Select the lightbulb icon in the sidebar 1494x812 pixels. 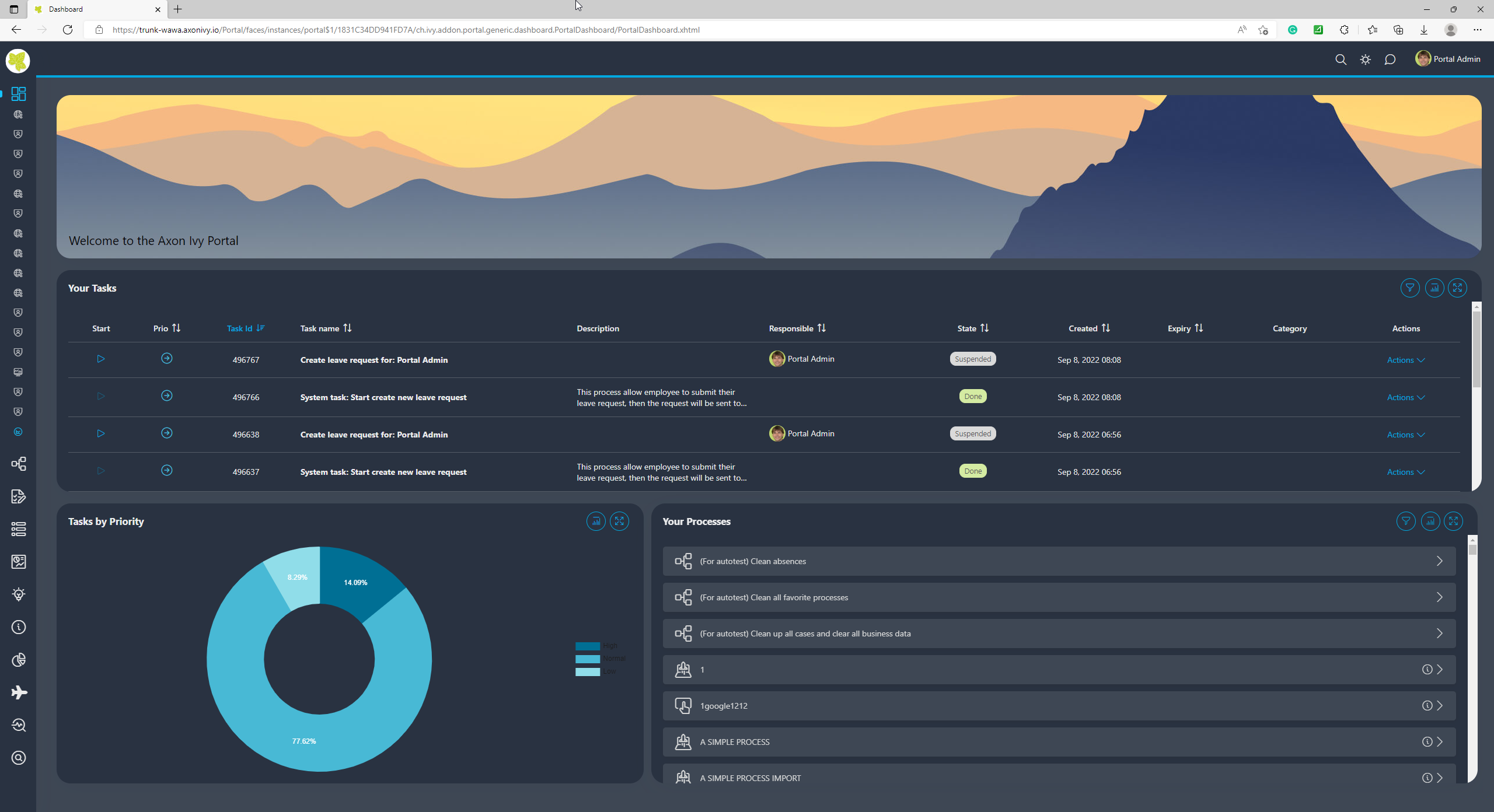pos(18,594)
